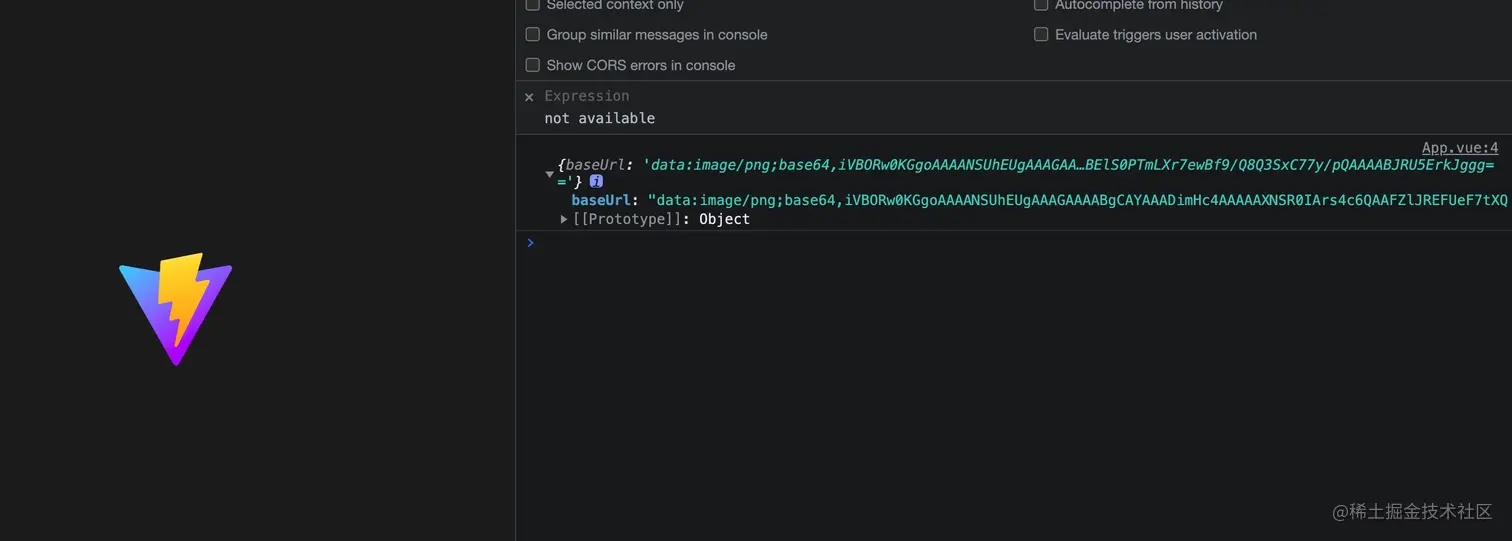Click the blue info icon beside logged object
The image size is (1512, 541).
[596, 181]
